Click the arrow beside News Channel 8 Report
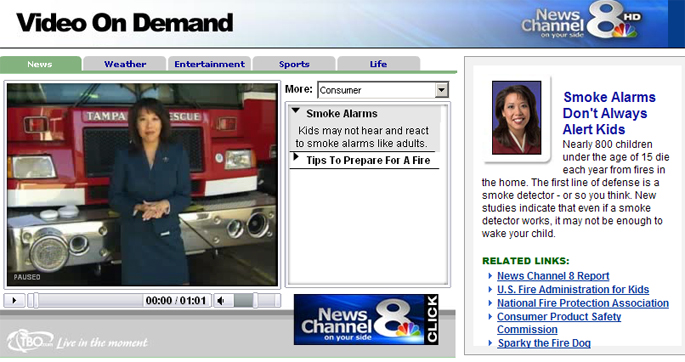 coord(490,276)
